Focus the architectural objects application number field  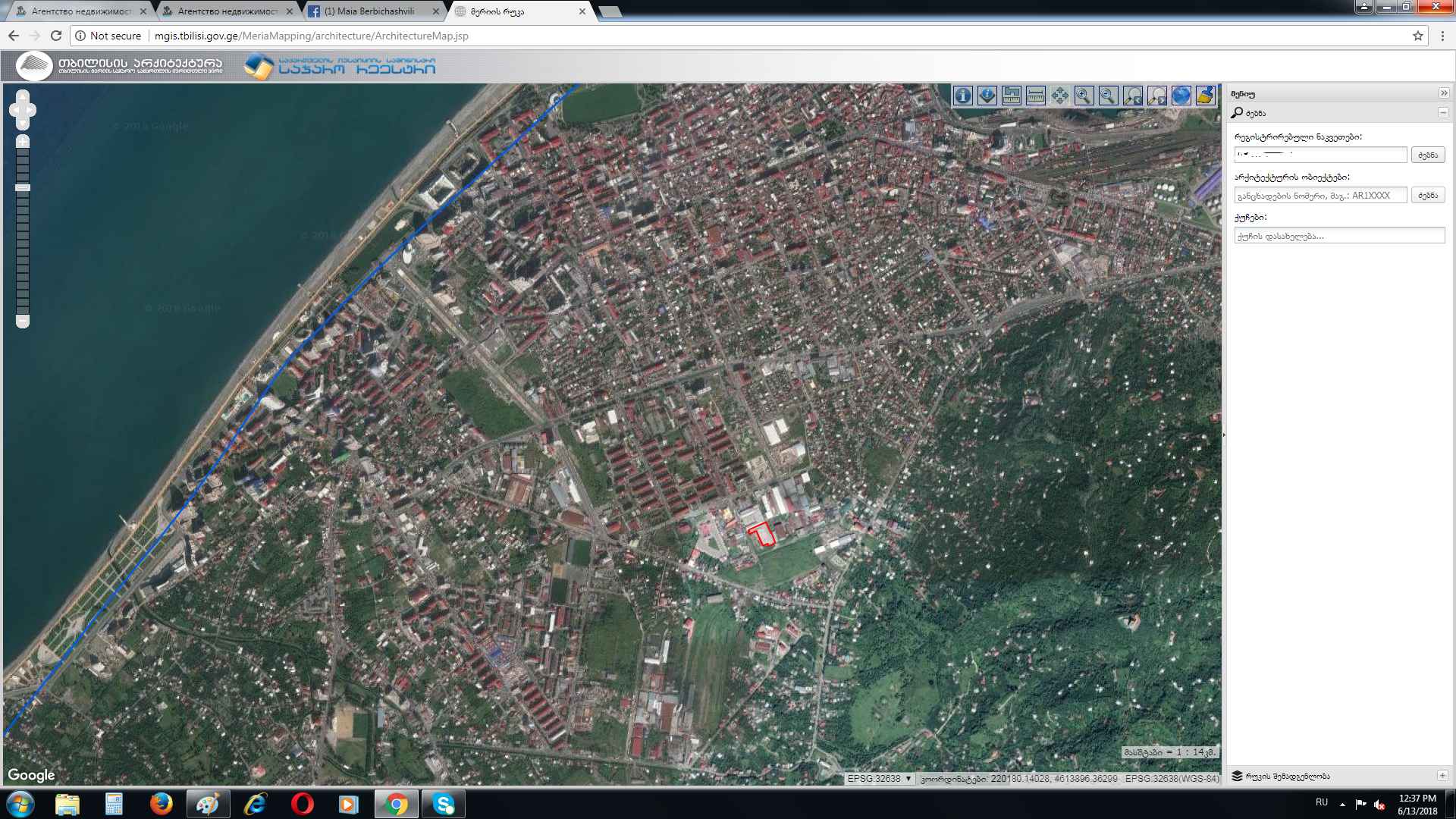coord(1320,195)
